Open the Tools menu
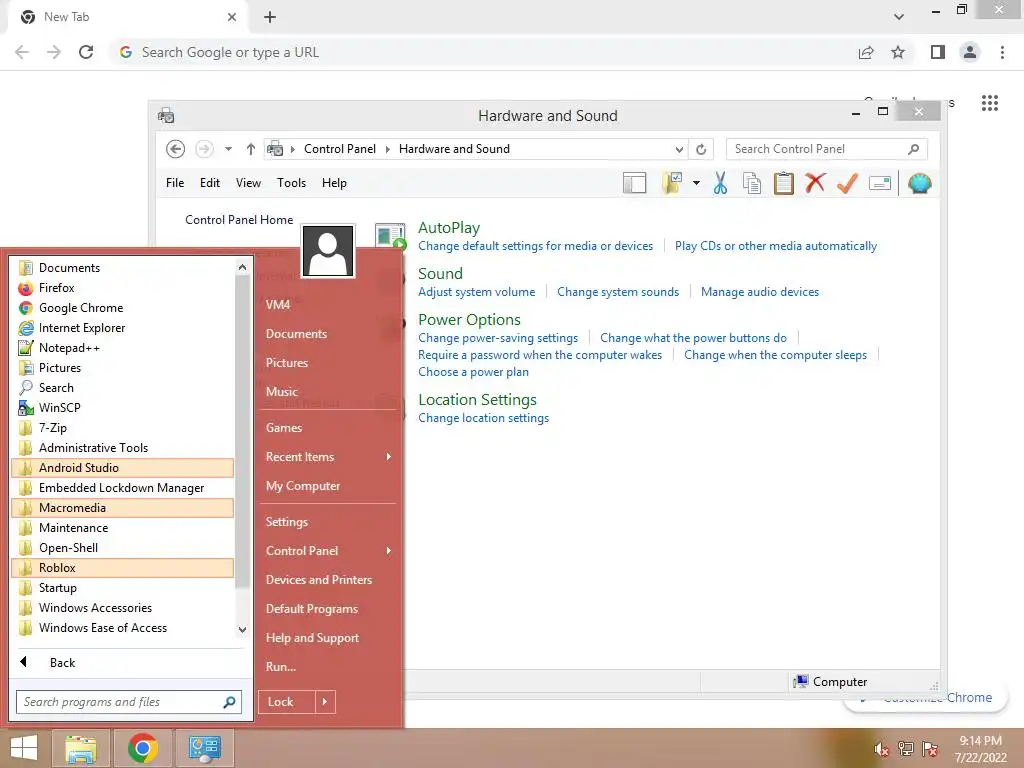Viewport: 1024px width, 768px height. pyautogui.click(x=291, y=183)
